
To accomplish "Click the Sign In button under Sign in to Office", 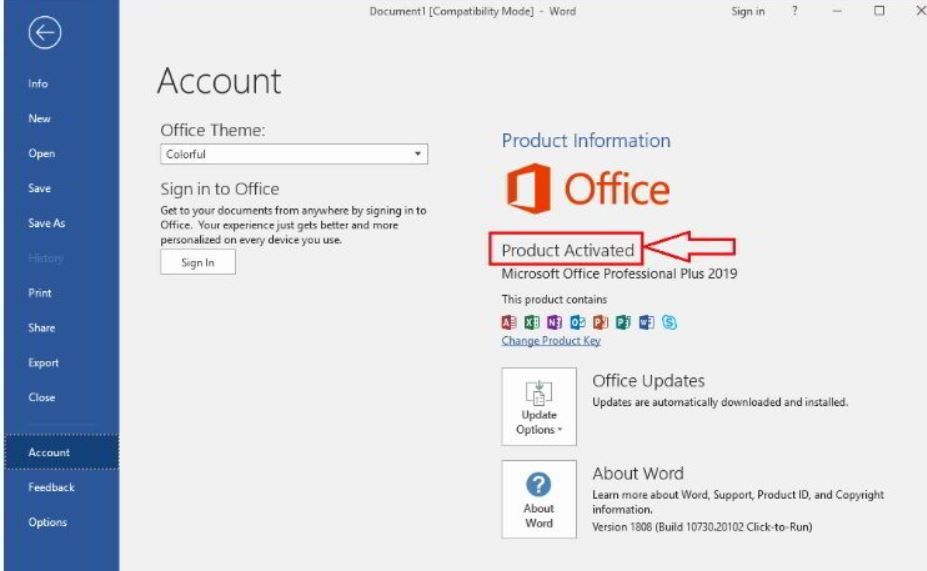I will (197, 262).
